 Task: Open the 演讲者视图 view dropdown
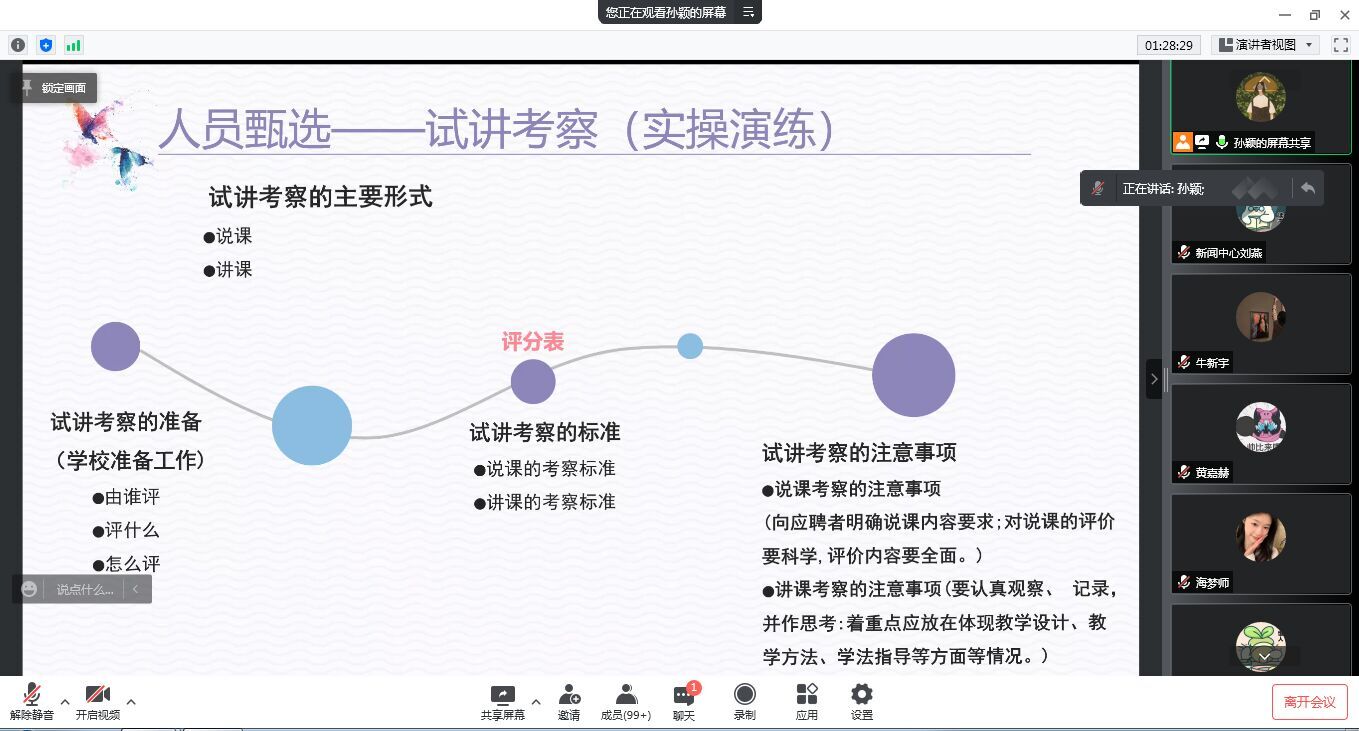click(1266, 45)
